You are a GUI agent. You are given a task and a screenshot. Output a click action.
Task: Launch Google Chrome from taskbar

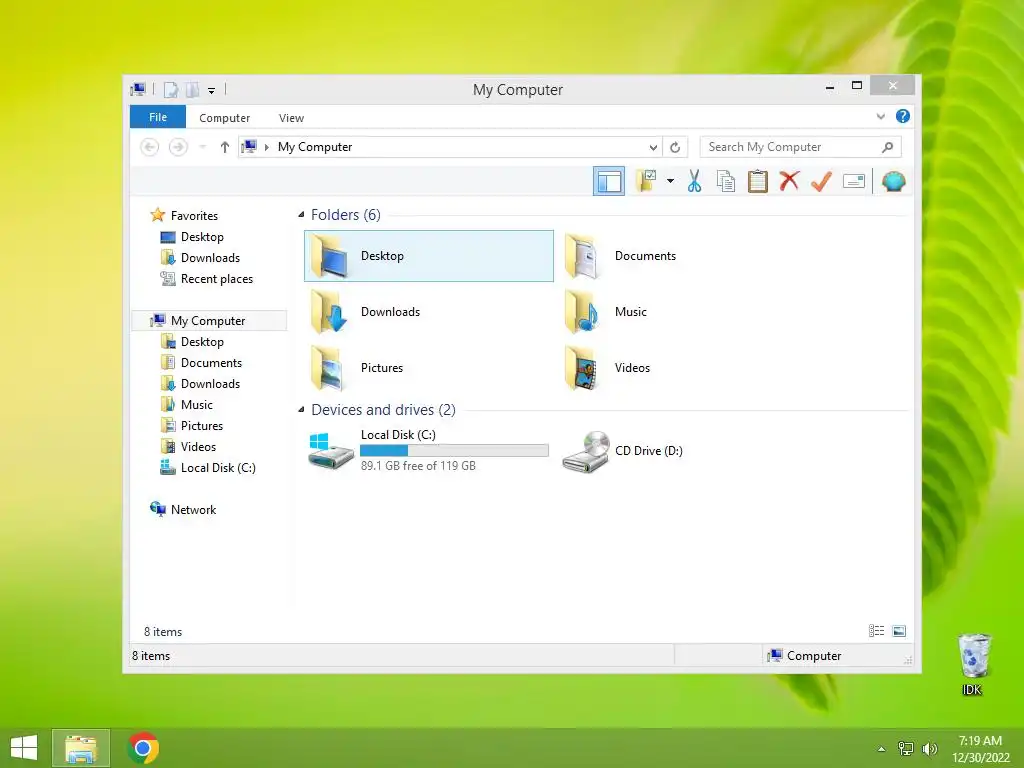[x=143, y=748]
